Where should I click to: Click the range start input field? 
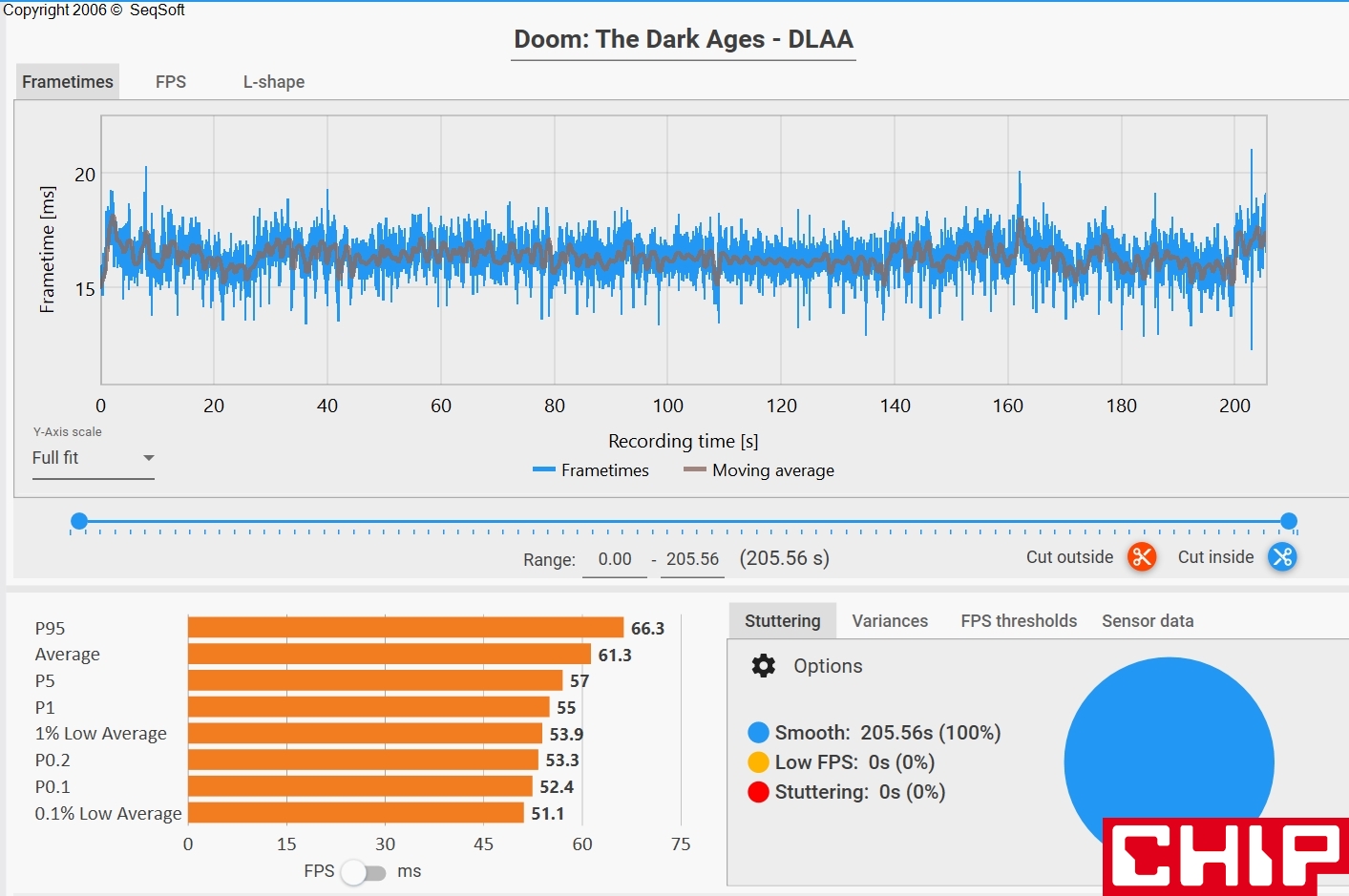[x=615, y=559]
